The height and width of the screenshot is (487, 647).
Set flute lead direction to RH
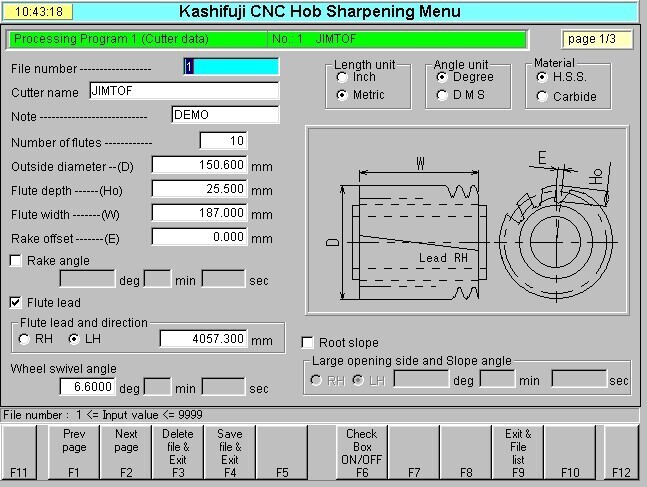[x=24, y=339]
